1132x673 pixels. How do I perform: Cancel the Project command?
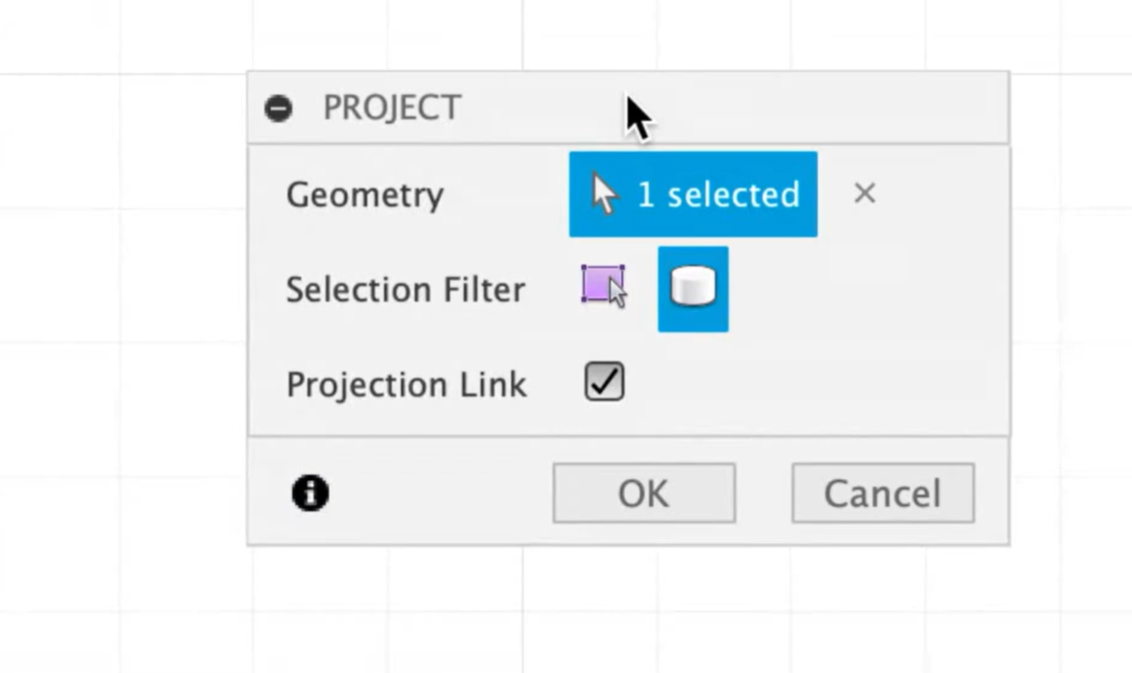(883, 493)
